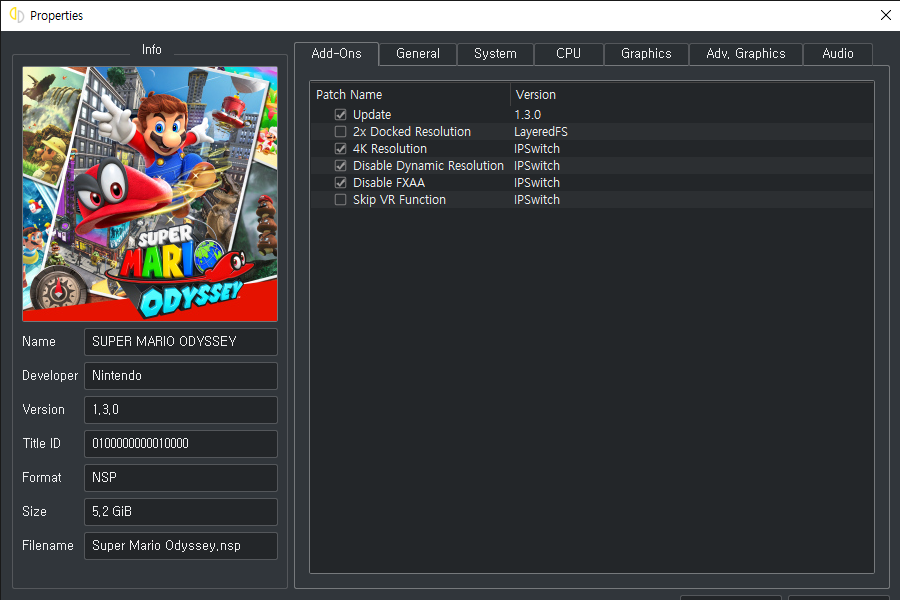Select the 4K Resolution row text
The width and height of the screenshot is (900, 600).
point(390,149)
